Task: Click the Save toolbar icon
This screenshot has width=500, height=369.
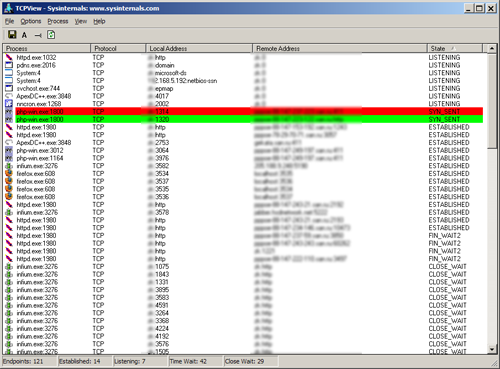Action: [12, 35]
